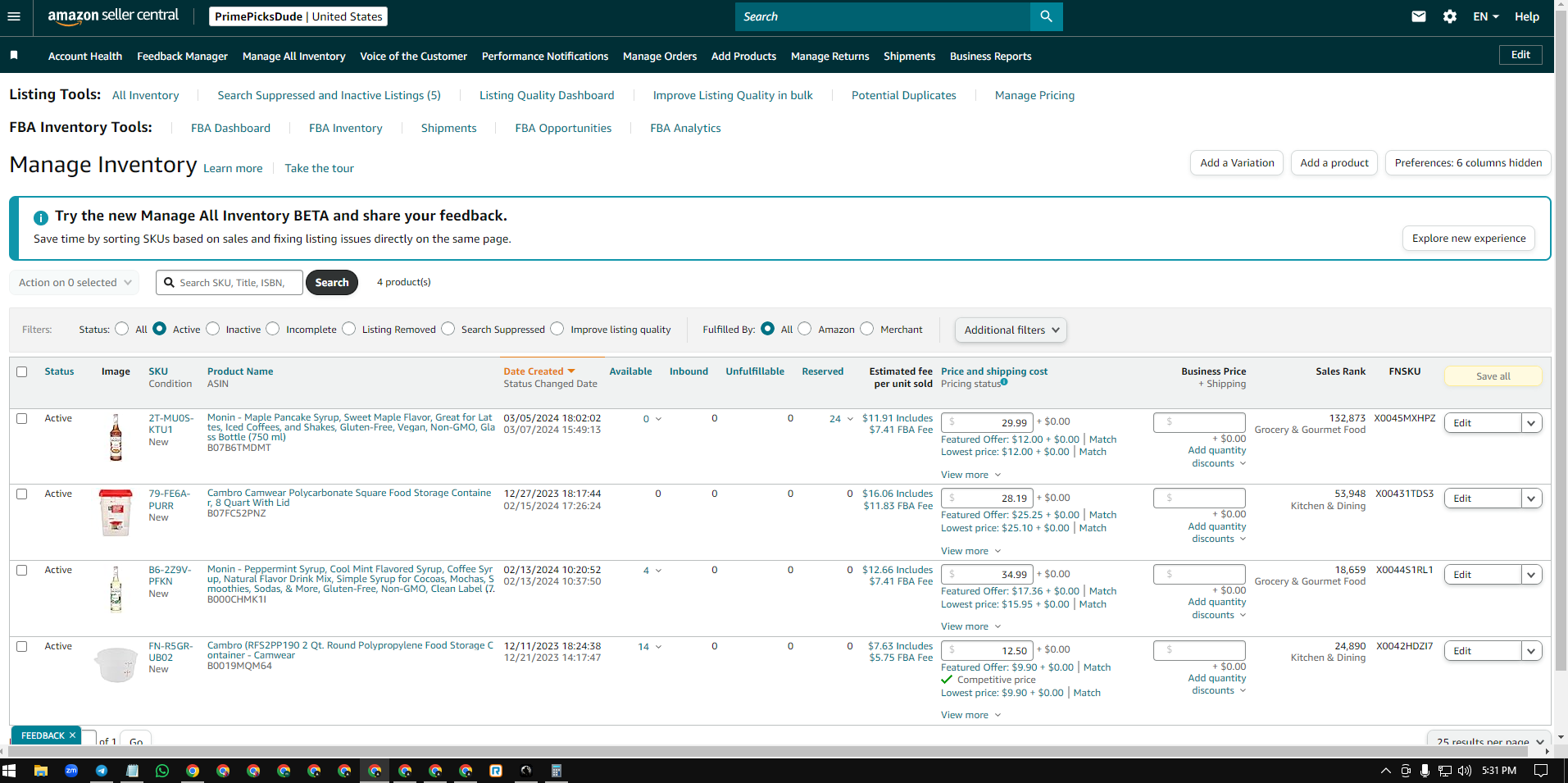Click the Save all button
1568x783 pixels.
[x=1493, y=376]
